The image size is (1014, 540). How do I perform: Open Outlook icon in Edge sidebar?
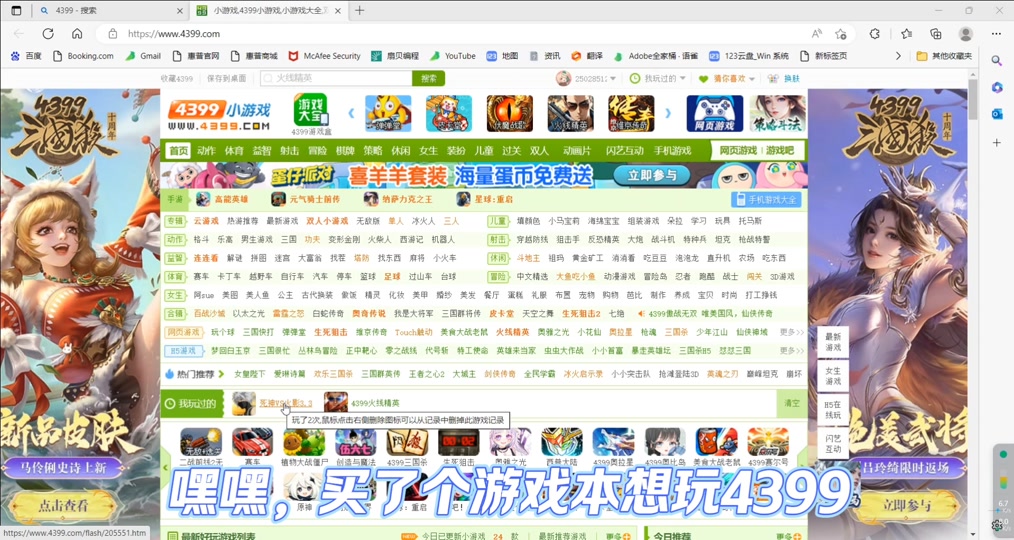pyautogui.click(x=997, y=114)
